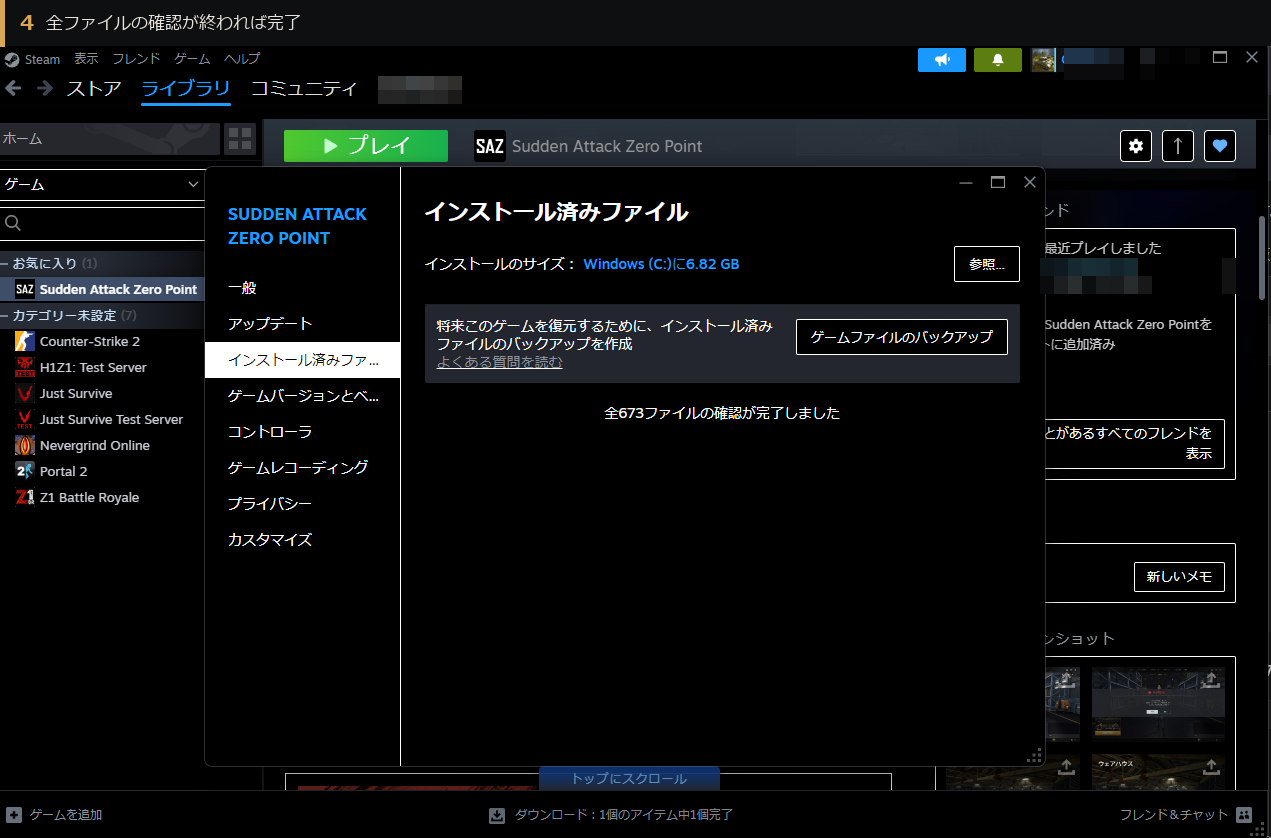Click the downloads tray icon
1271x838 pixels.
497,815
